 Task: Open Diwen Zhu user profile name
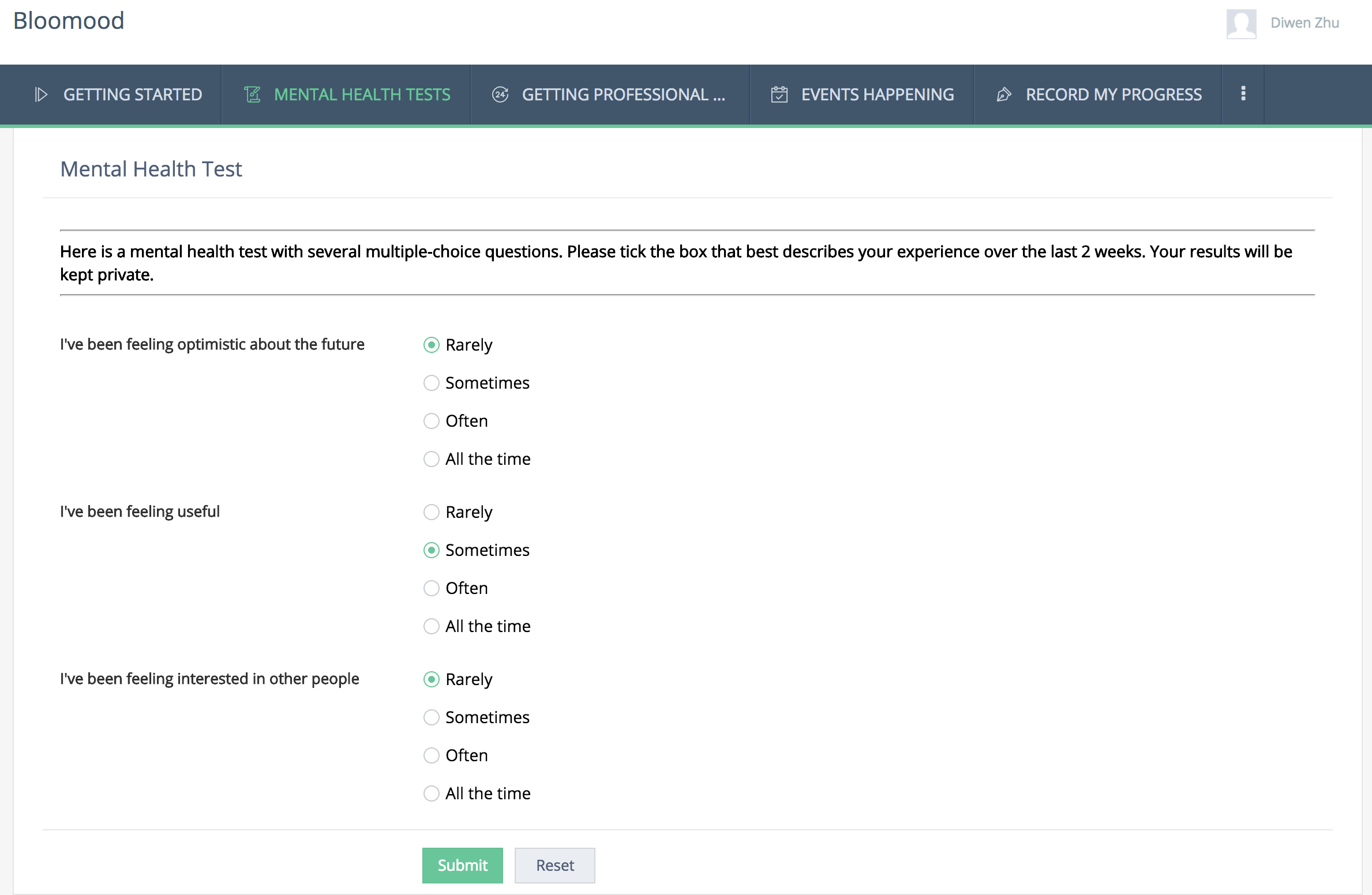pyautogui.click(x=1304, y=23)
